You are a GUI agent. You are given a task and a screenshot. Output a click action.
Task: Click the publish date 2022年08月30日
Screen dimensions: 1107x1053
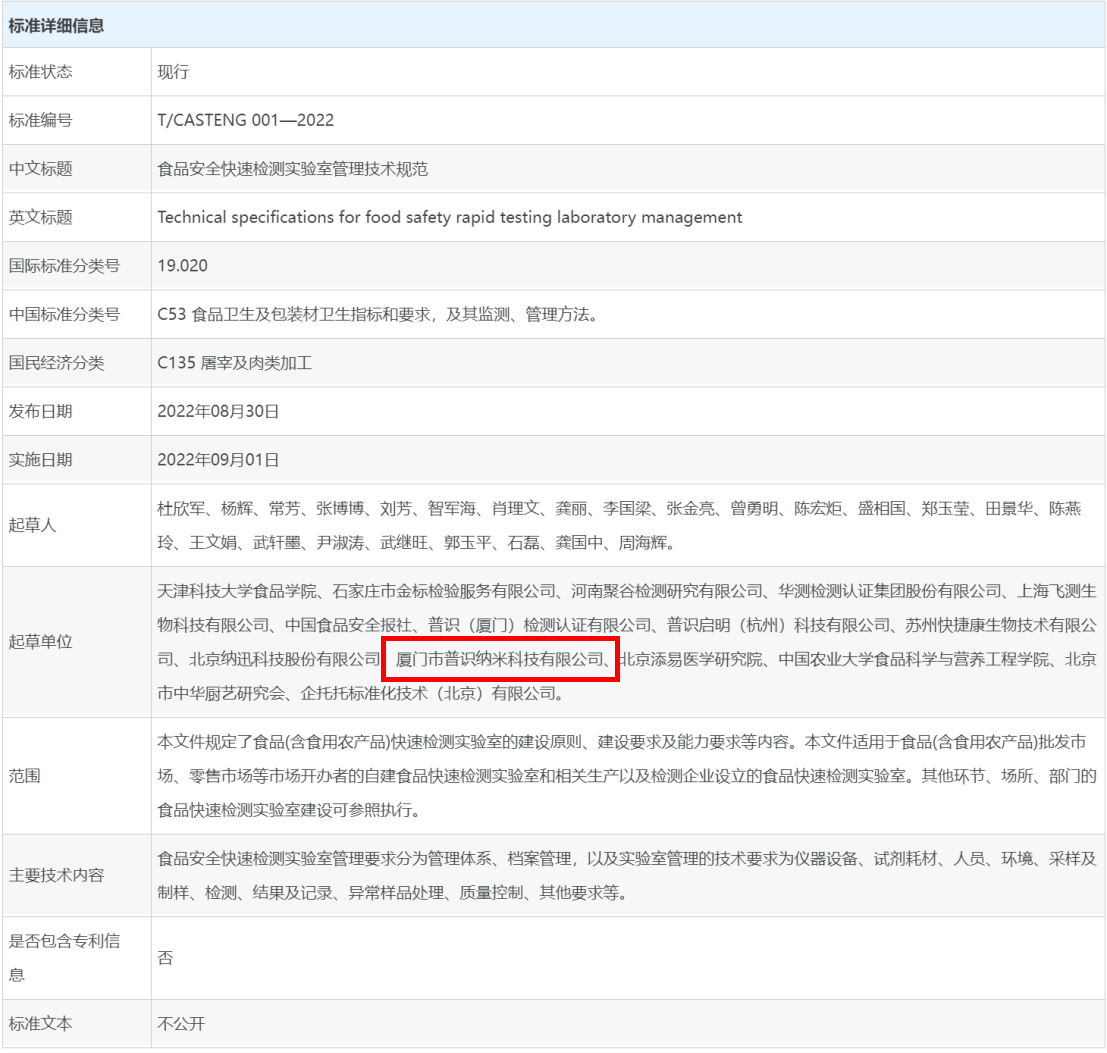(218, 411)
